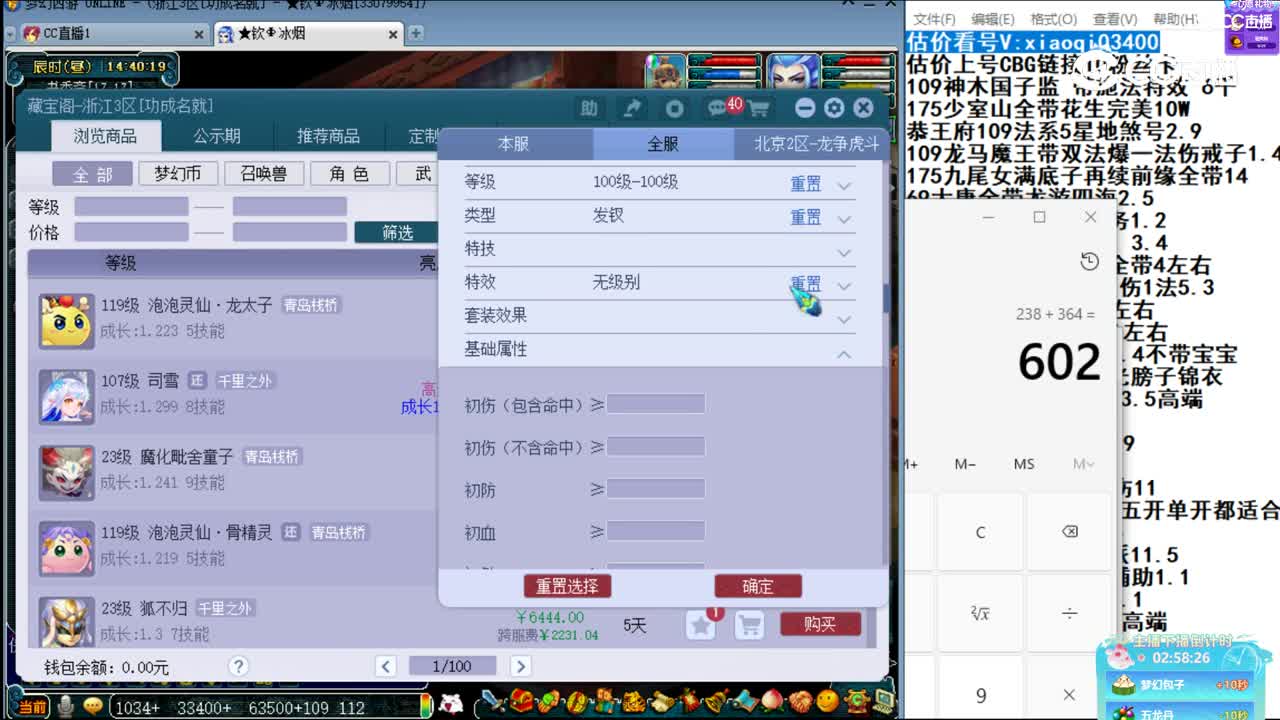Switch to the CC直播1 window tab

click(x=112, y=34)
